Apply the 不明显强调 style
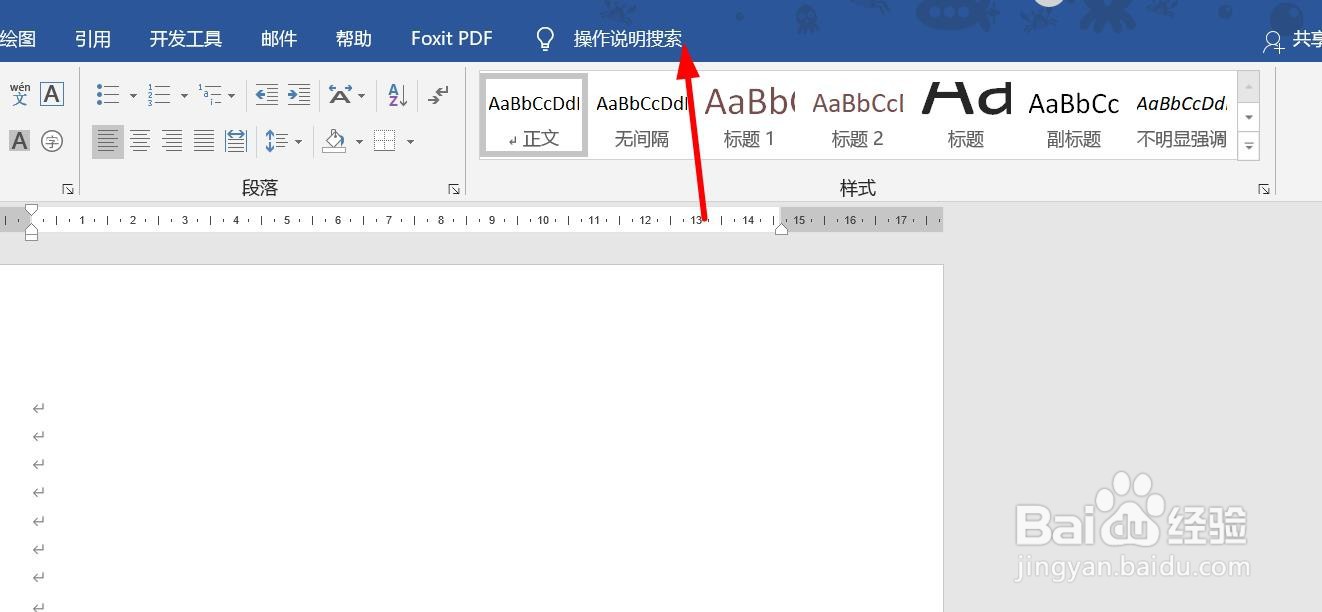The height and width of the screenshot is (612, 1322). (x=1182, y=115)
